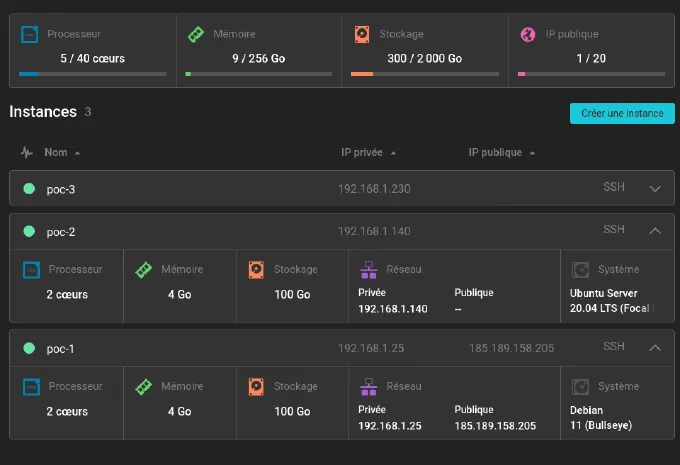Viewport: 680px width, 465px height.
Task: Click the Mémoire quota RAM icon
Action: click(196, 35)
